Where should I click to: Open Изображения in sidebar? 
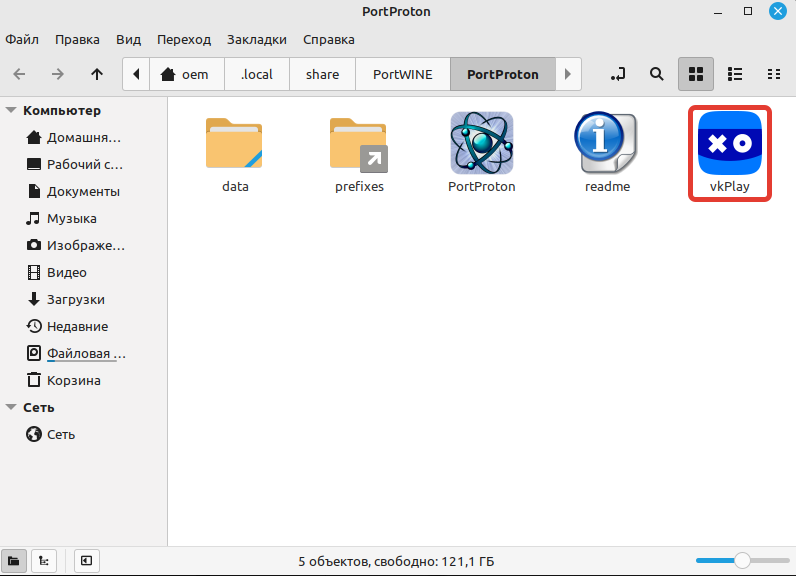[x=75, y=246]
